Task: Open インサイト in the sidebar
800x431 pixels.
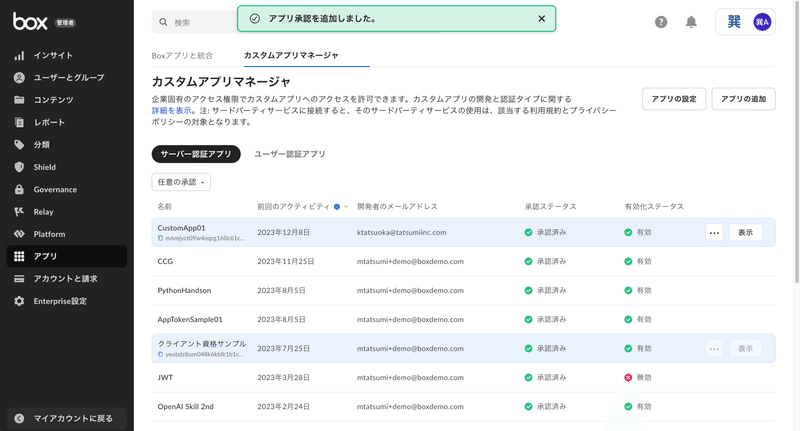Action: pyautogui.click(x=66, y=55)
